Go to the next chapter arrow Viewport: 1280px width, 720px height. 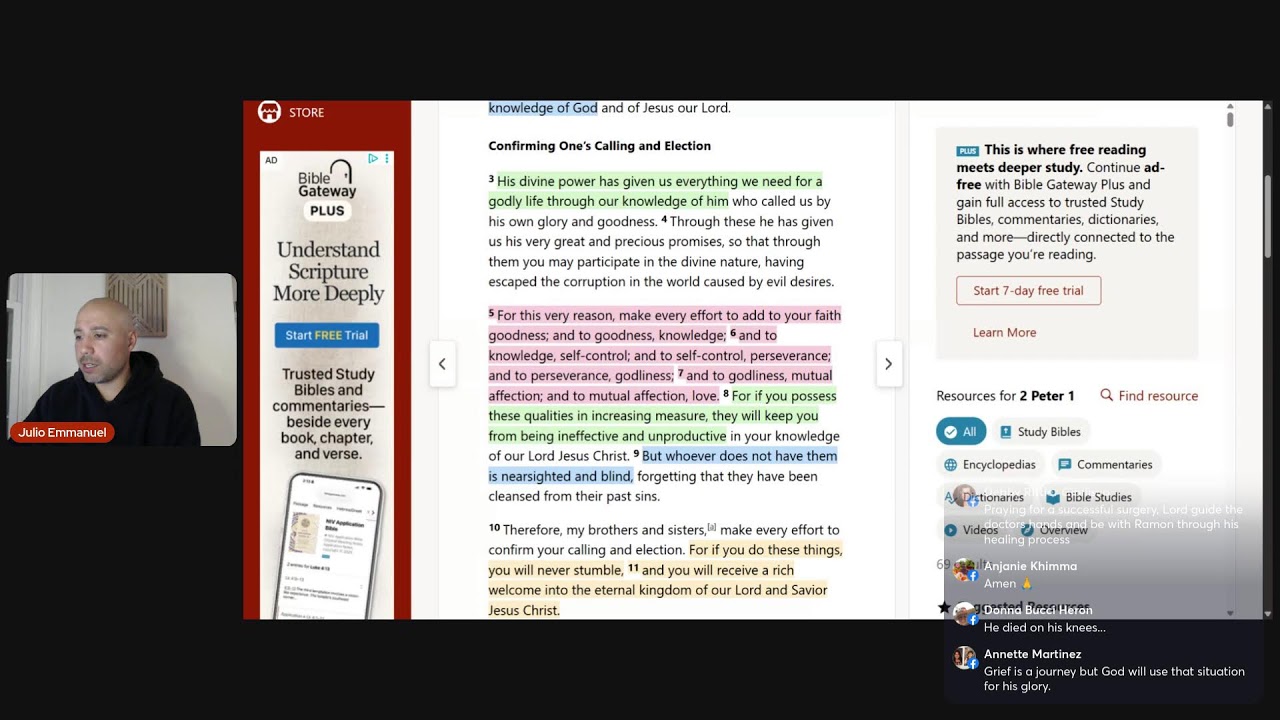pos(888,364)
